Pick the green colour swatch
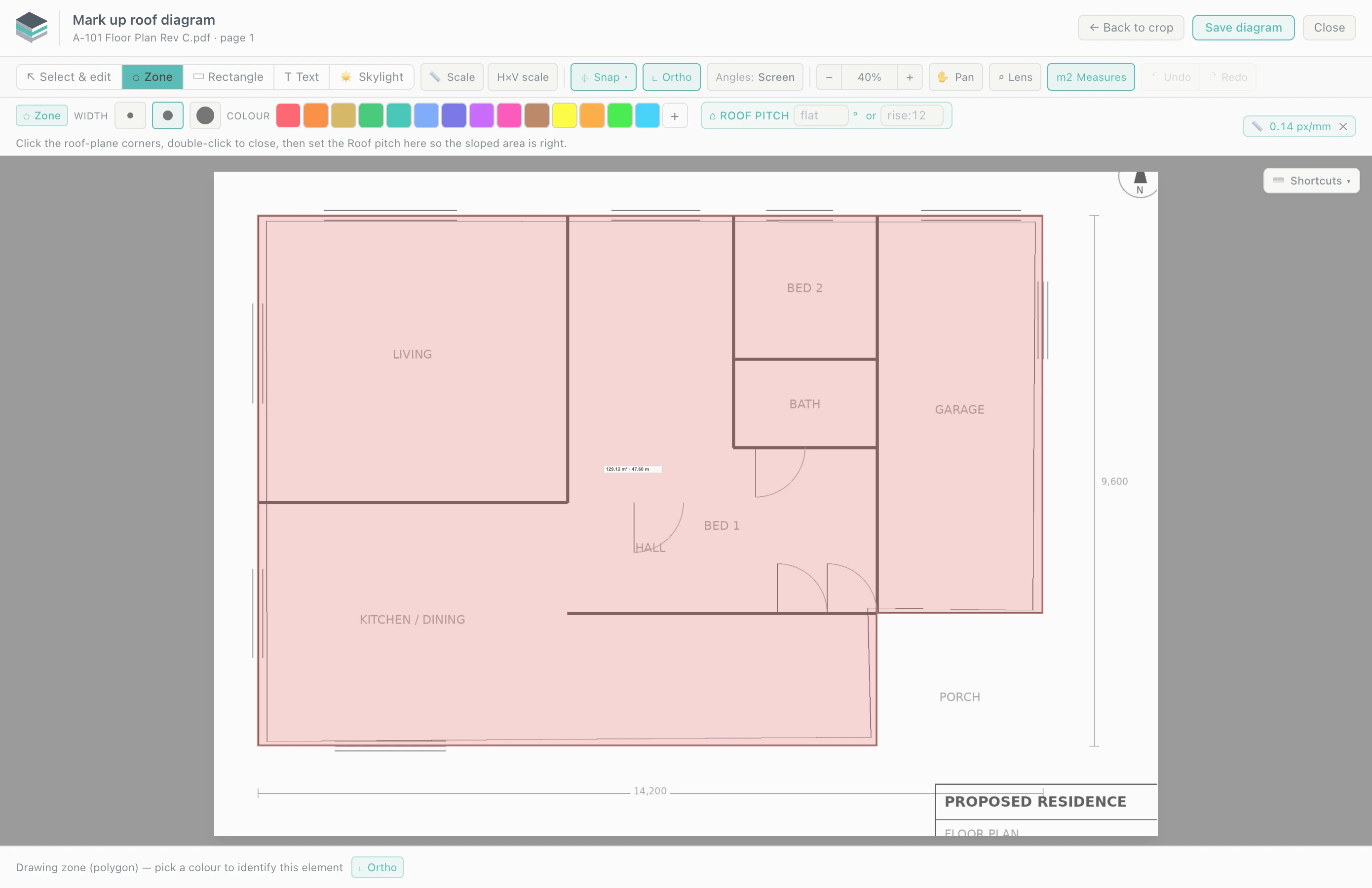1372x888 pixels. [x=371, y=115]
